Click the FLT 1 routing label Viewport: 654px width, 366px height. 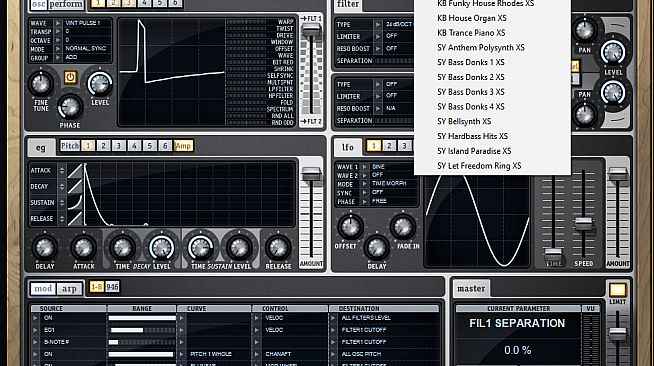tap(311, 19)
